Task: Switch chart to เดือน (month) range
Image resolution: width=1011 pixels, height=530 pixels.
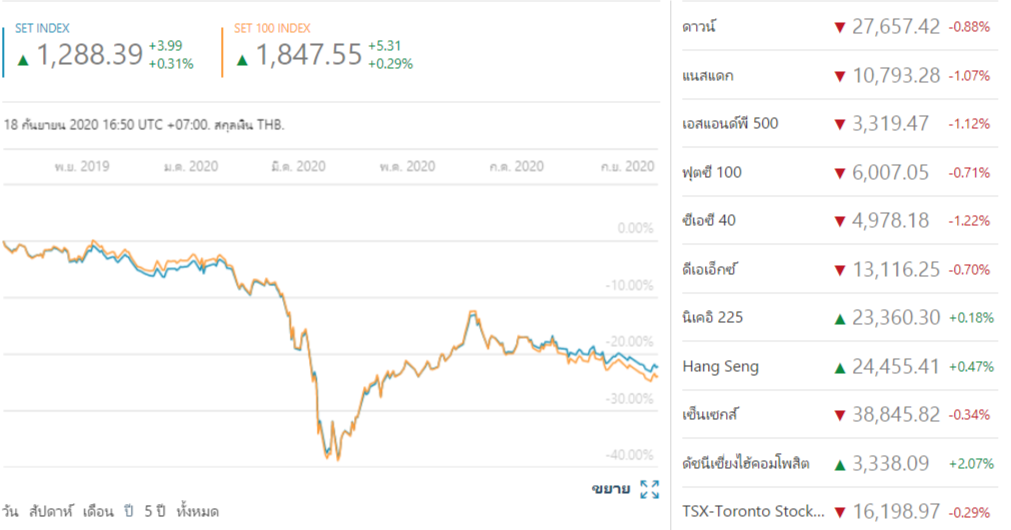Action: click(100, 511)
